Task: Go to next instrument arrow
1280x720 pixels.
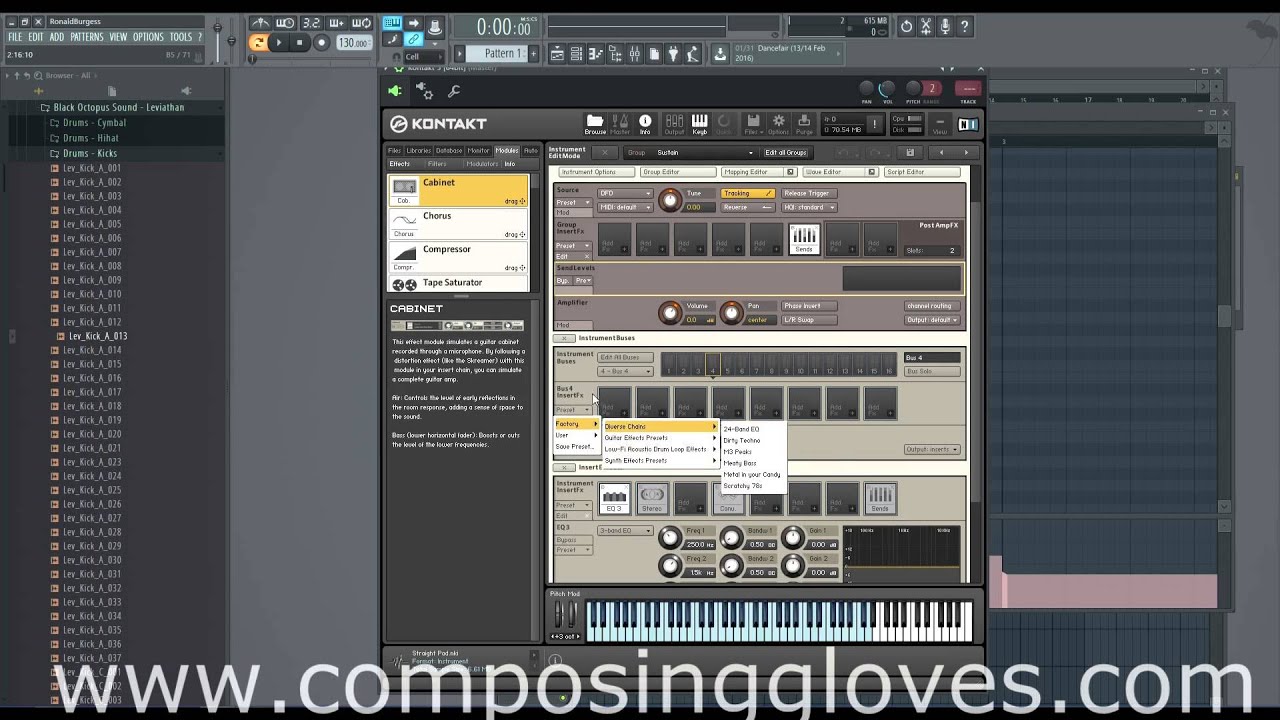Action: coord(966,152)
